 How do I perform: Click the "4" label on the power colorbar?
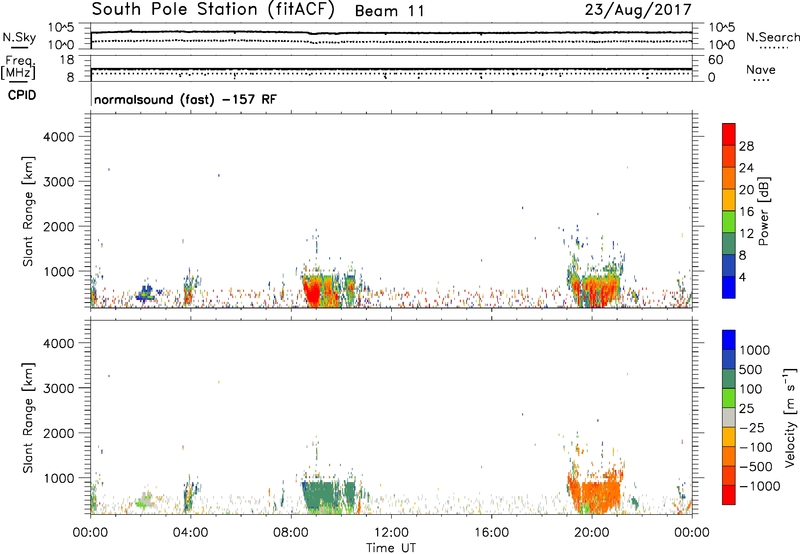point(743,278)
